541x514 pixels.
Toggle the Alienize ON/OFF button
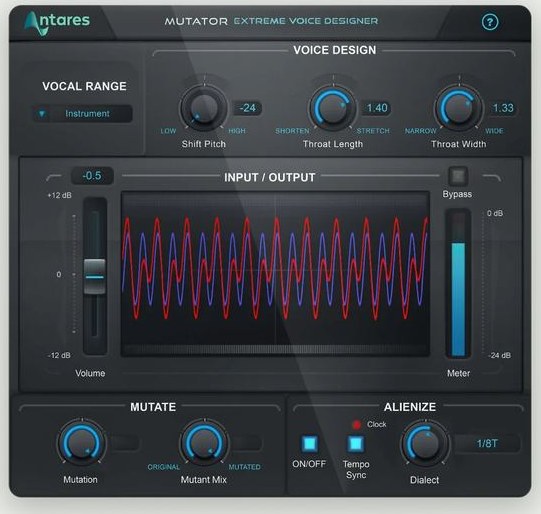(309, 444)
